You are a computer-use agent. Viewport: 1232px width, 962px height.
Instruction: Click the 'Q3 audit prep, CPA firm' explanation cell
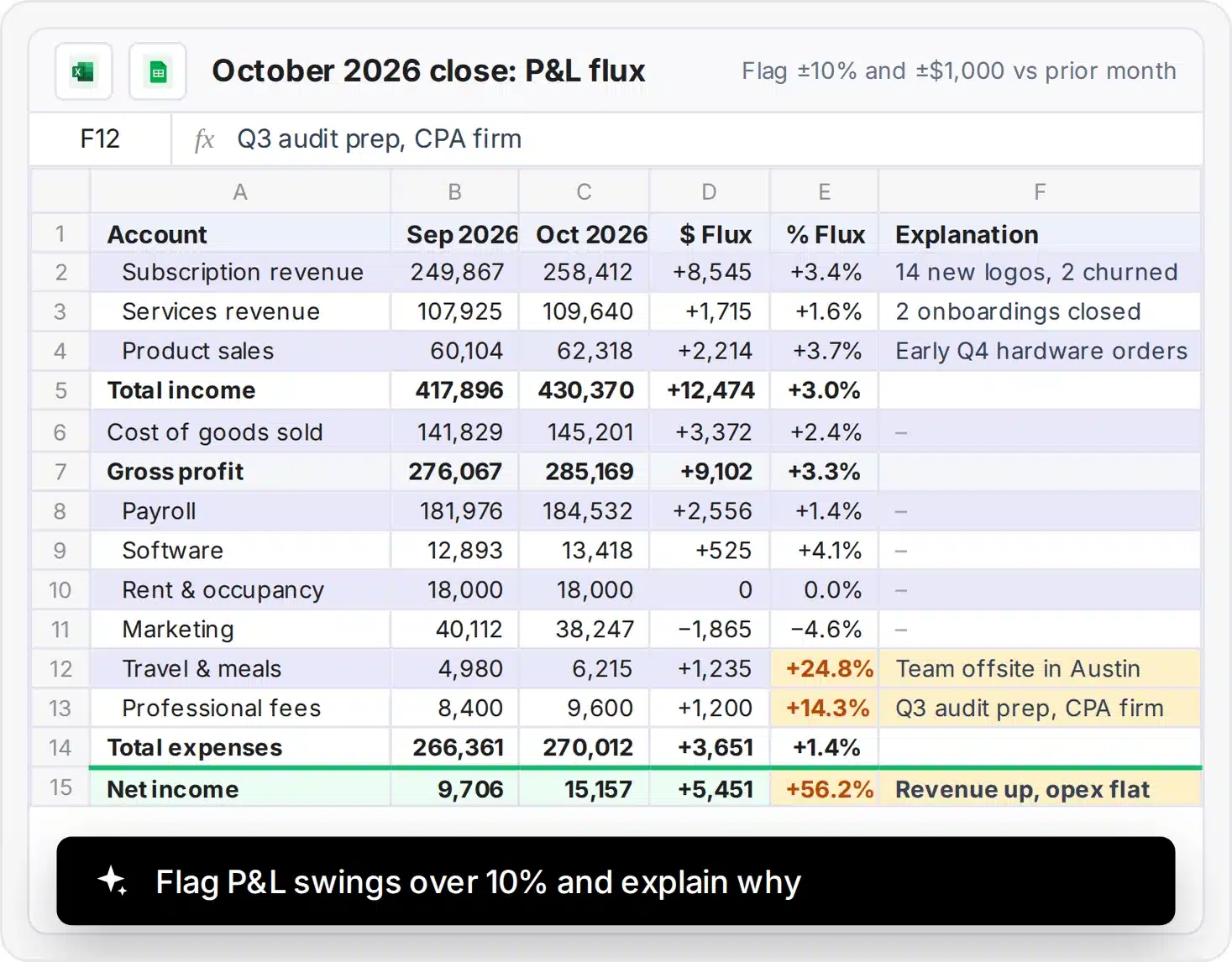pyautogui.click(x=1041, y=708)
